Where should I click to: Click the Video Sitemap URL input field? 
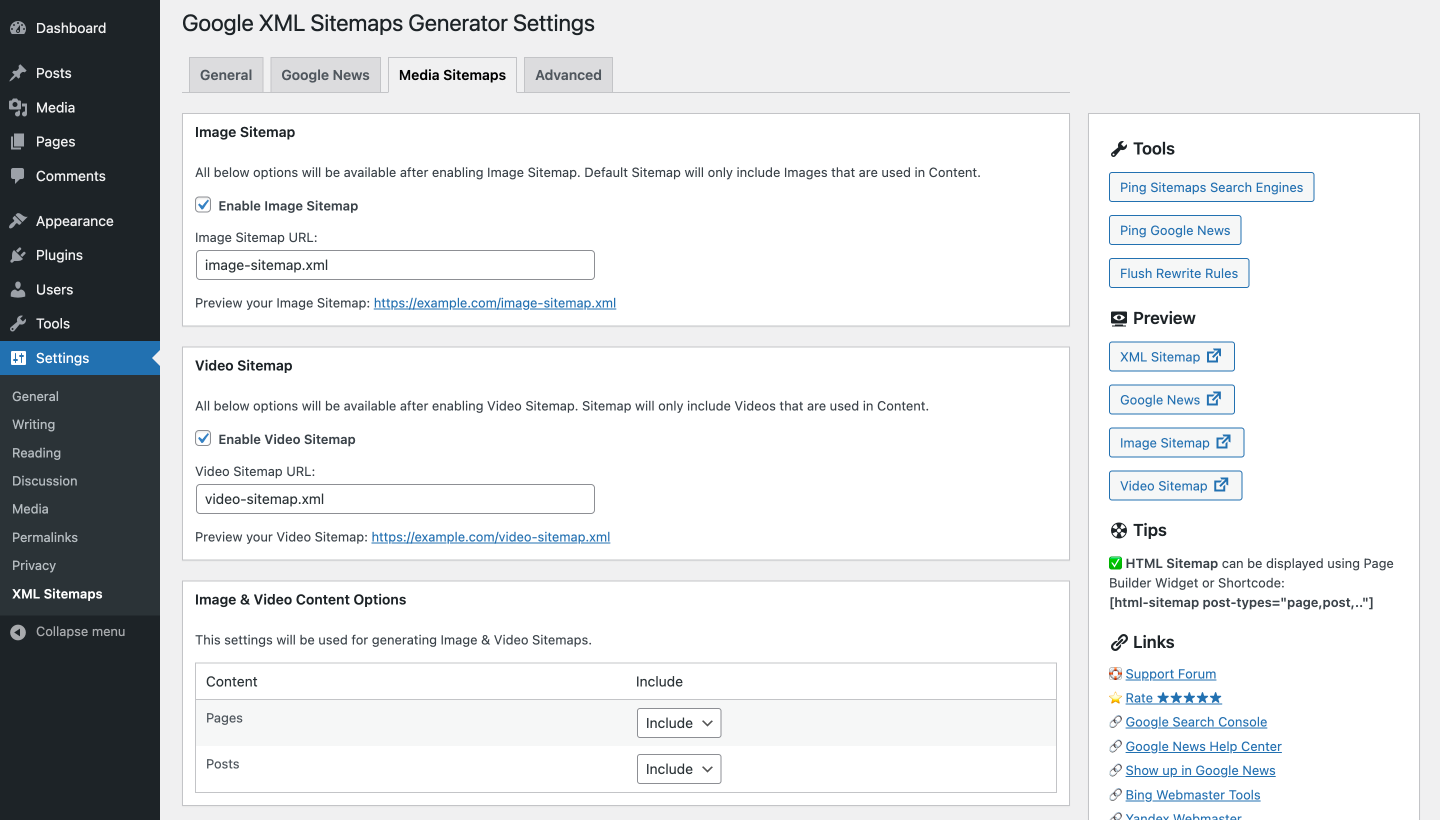click(395, 499)
